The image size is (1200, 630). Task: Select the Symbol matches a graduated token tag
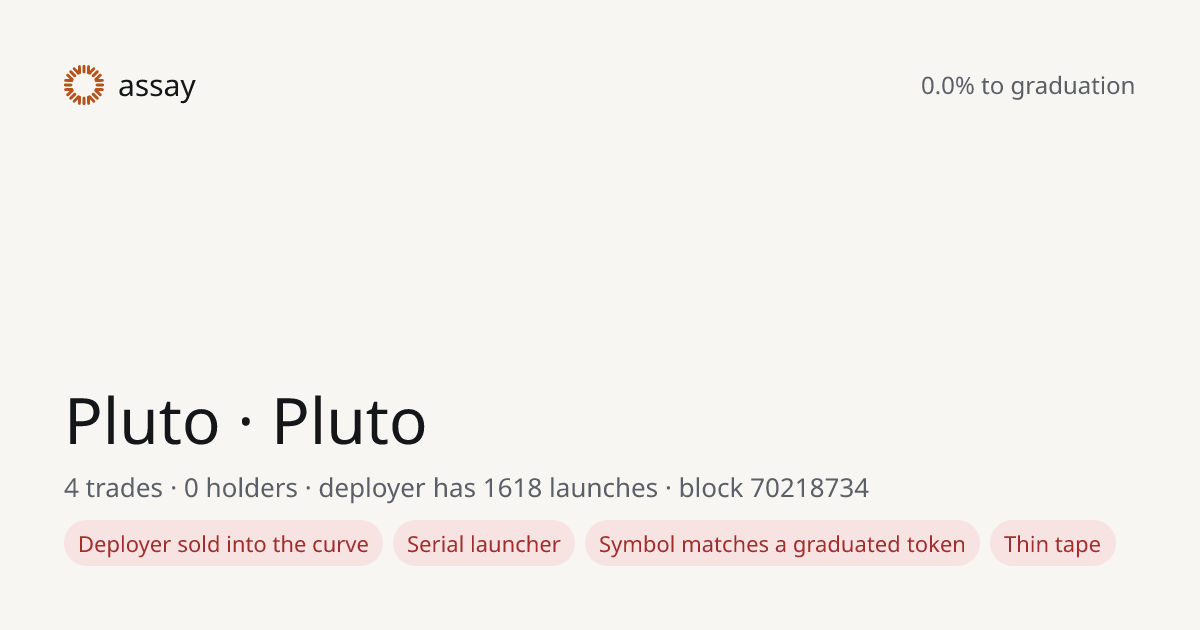click(x=782, y=543)
